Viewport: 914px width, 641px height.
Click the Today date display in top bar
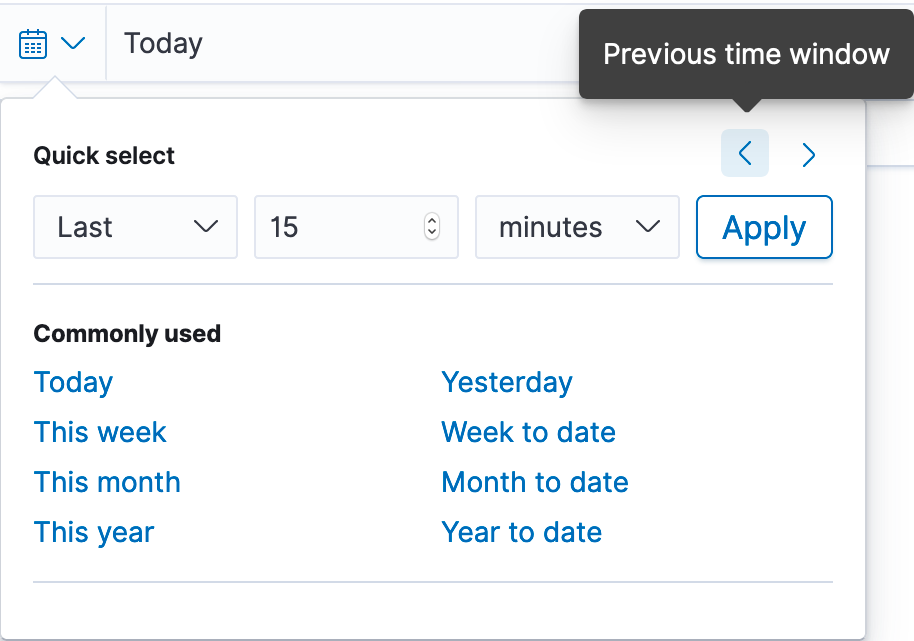(163, 44)
